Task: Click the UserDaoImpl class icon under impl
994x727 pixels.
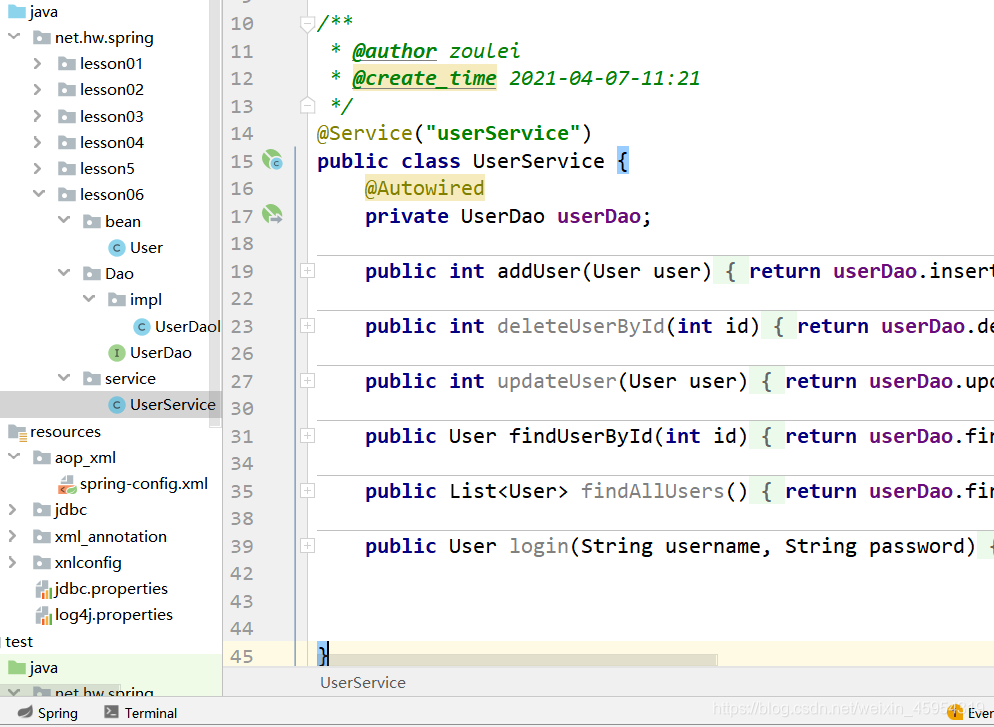Action: (142, 327)
